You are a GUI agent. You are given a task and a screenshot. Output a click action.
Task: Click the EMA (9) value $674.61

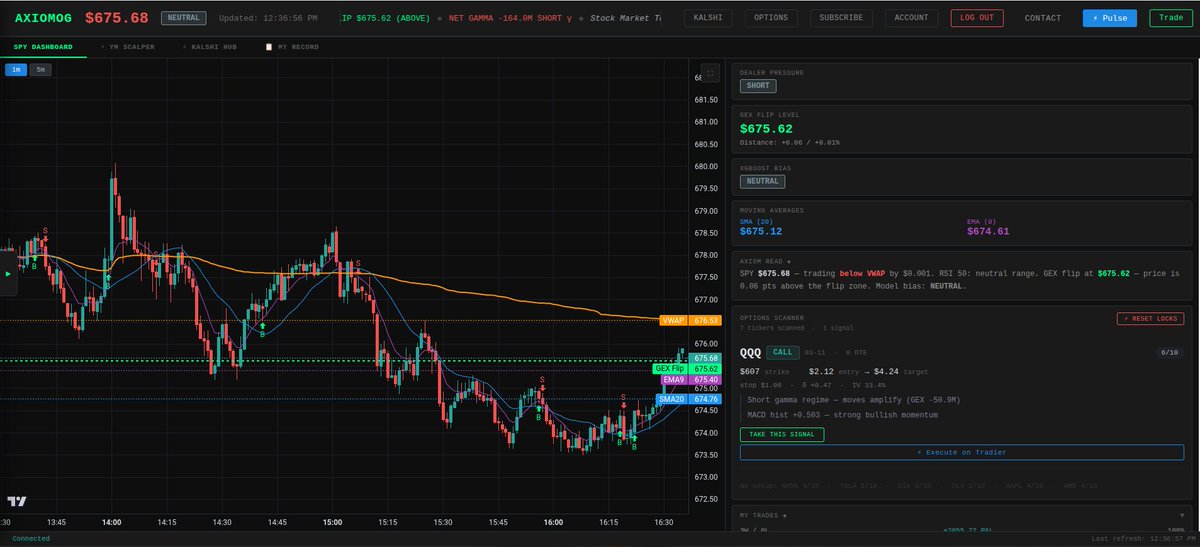tap(988, 231)
